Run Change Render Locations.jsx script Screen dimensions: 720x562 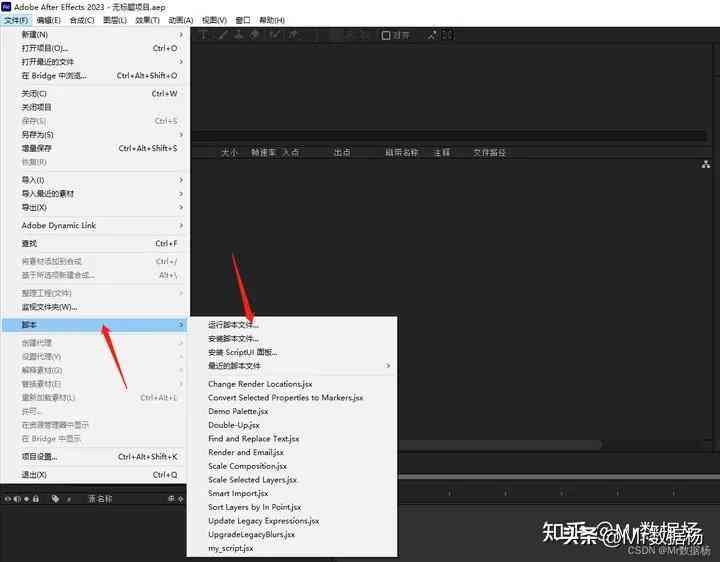(x=292, y=384)
